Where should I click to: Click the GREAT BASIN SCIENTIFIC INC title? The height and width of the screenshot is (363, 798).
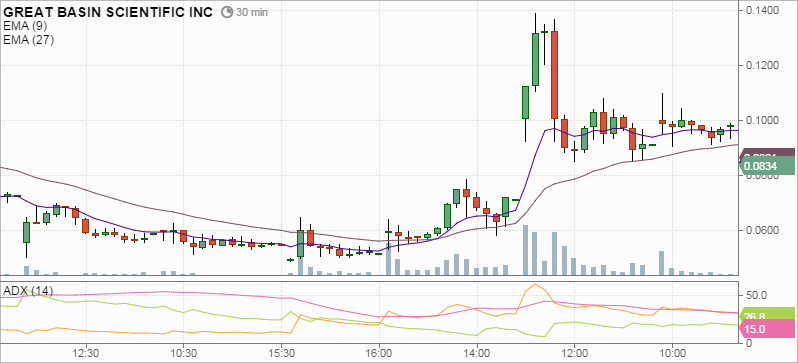108,12
